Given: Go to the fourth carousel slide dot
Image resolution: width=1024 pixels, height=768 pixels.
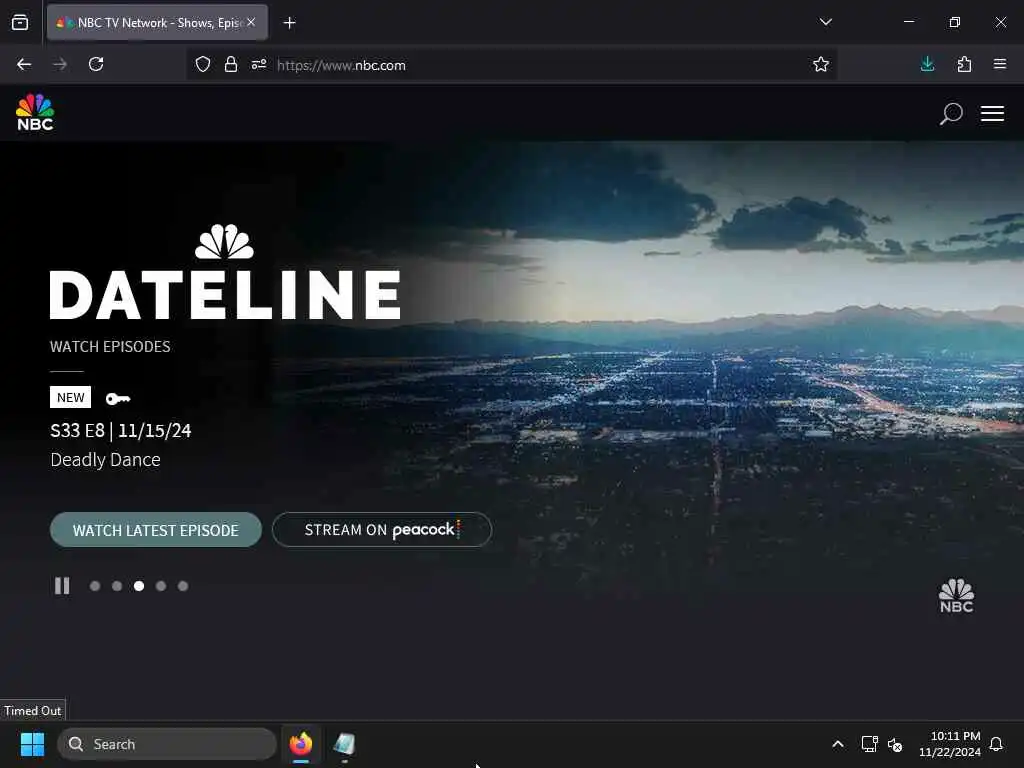Looking at the screenshot, I should point(161,586).
